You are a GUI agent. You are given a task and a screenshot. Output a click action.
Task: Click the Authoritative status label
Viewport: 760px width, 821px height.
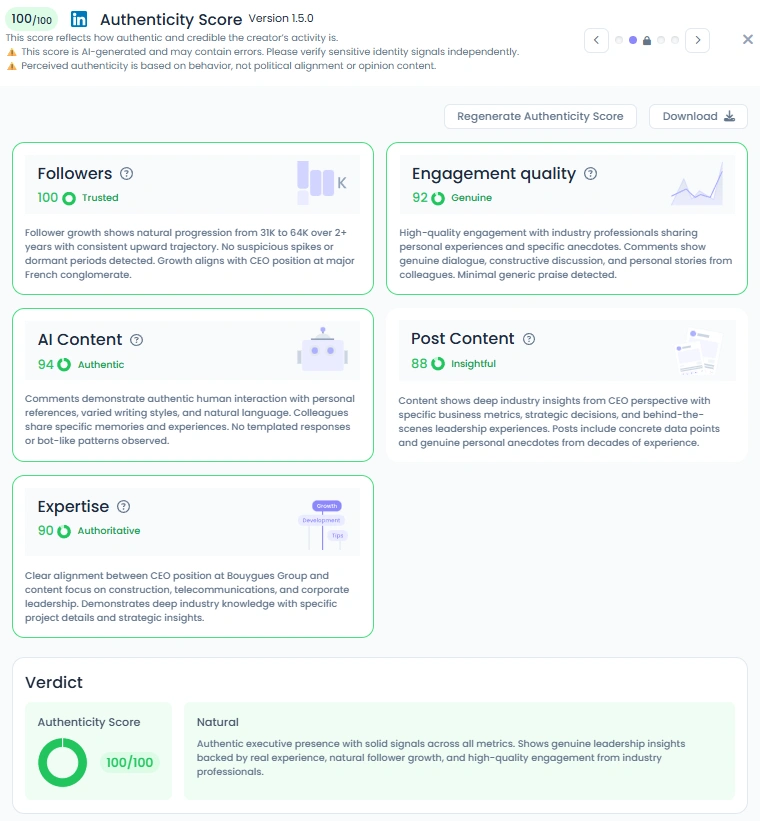pos(109,531)
